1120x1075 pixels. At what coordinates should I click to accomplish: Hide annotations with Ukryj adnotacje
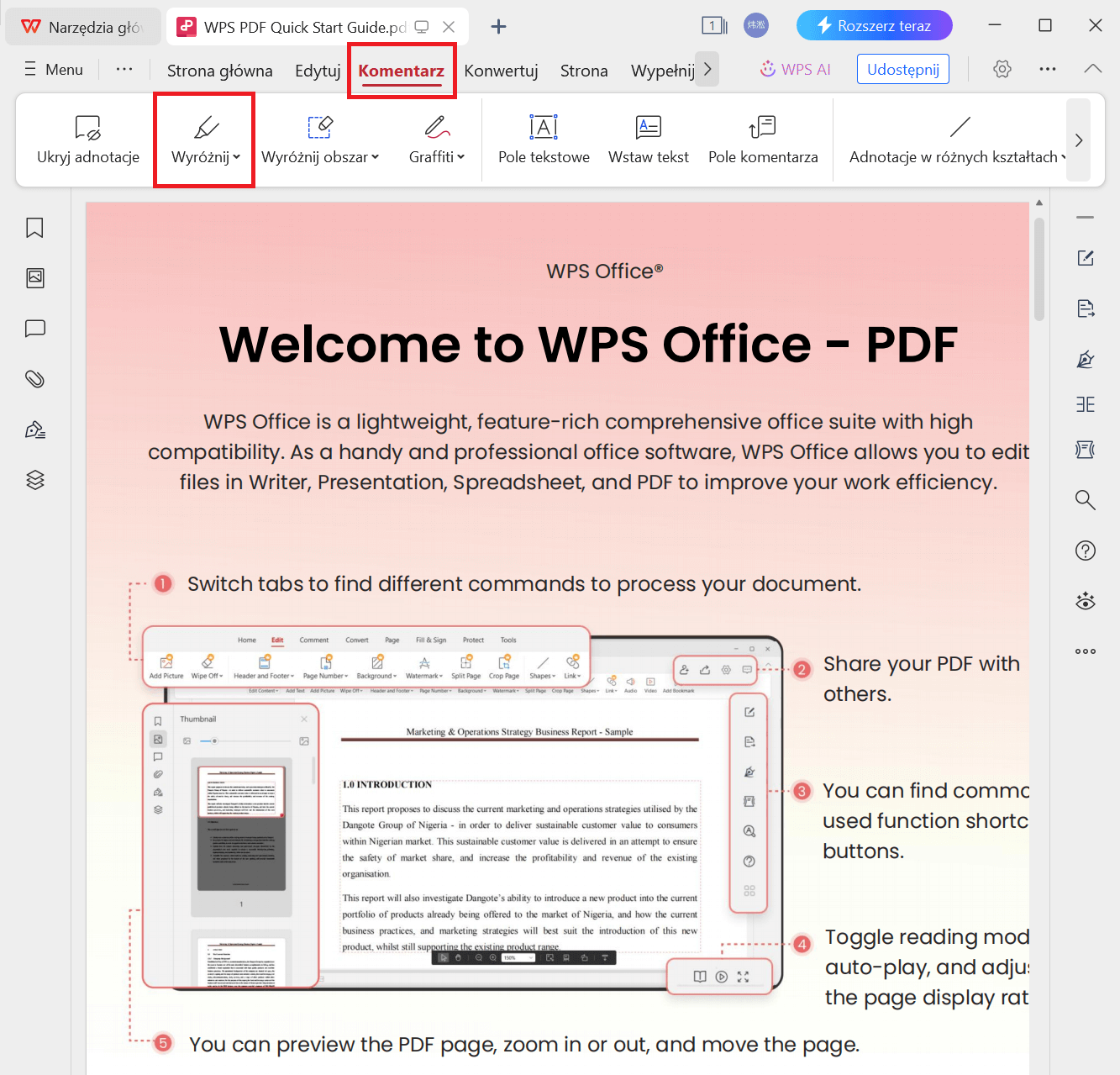pyautogui.click(x=88, y=140)
